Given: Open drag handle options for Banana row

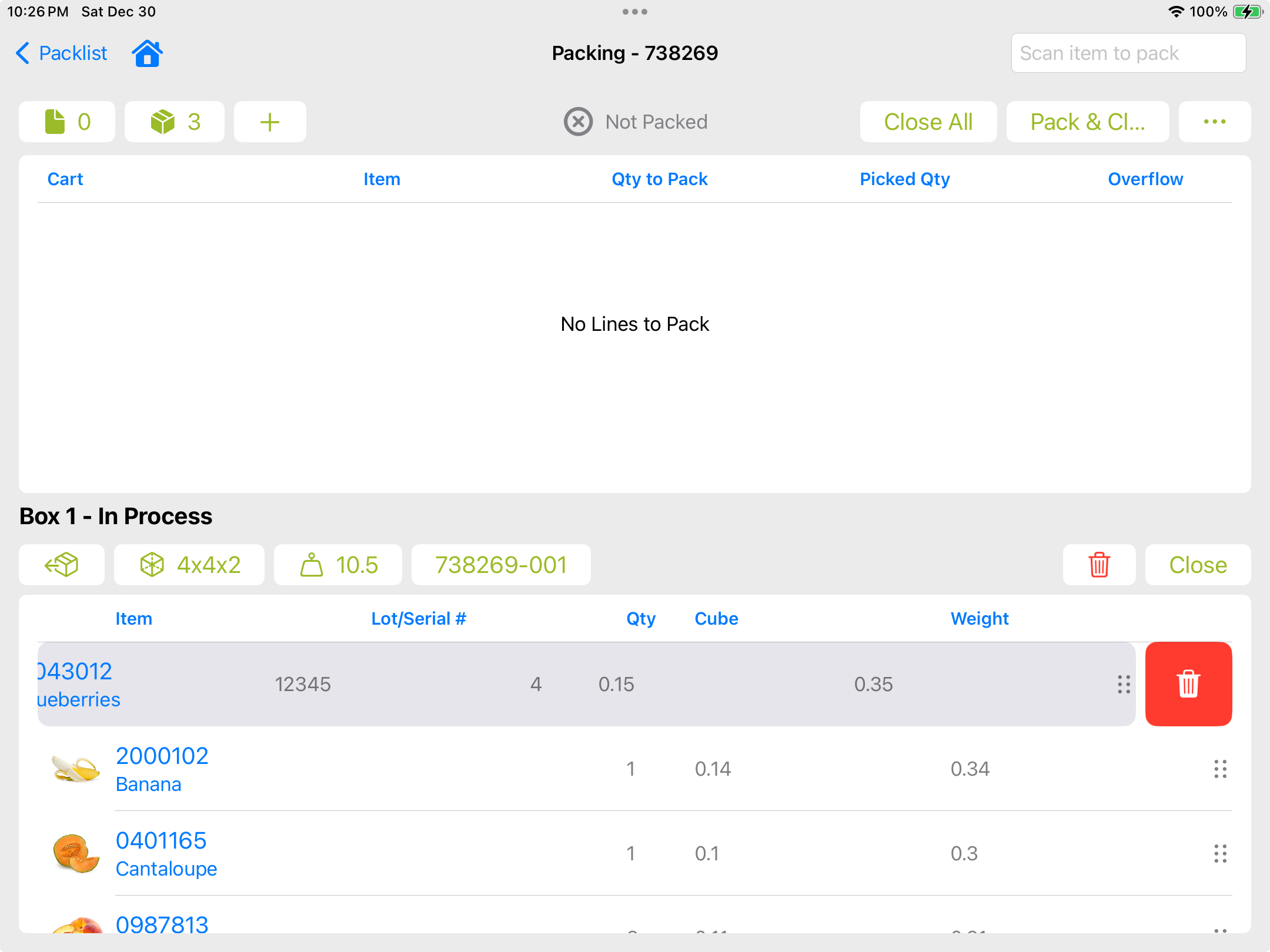Looking at the screenshot, I should click(1220, 769).
